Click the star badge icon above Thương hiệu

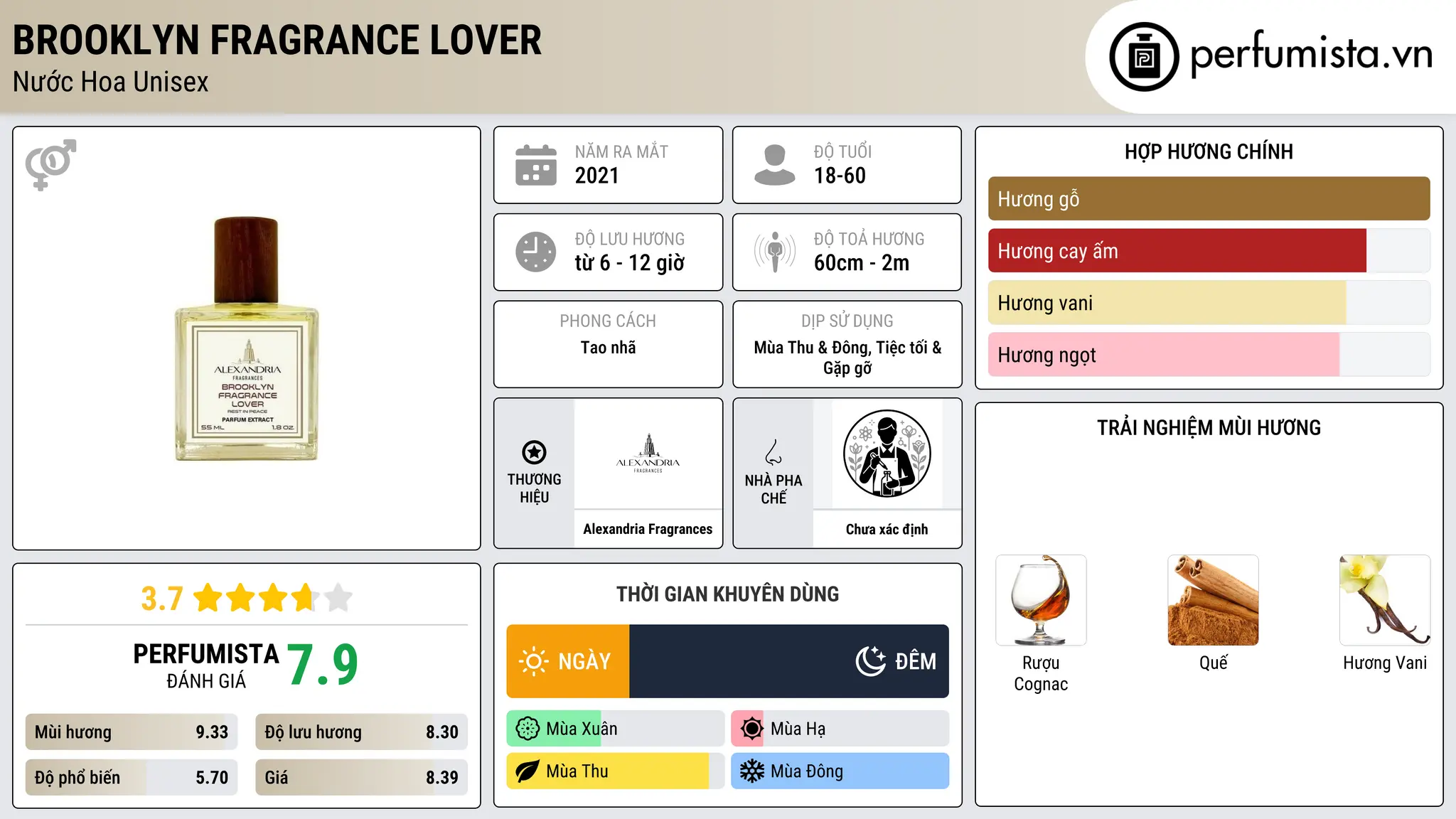tap(534, 452)
